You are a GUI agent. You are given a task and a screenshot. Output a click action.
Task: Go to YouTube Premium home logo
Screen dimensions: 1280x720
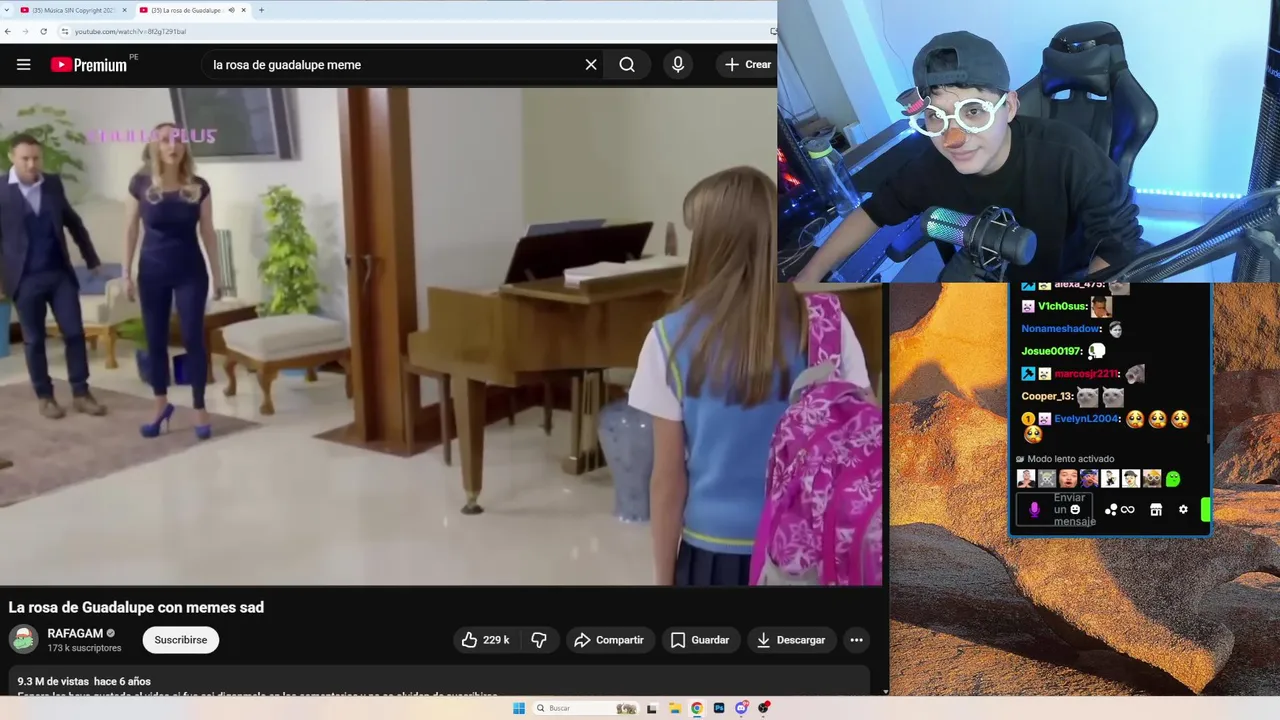(x=88, y=65)
